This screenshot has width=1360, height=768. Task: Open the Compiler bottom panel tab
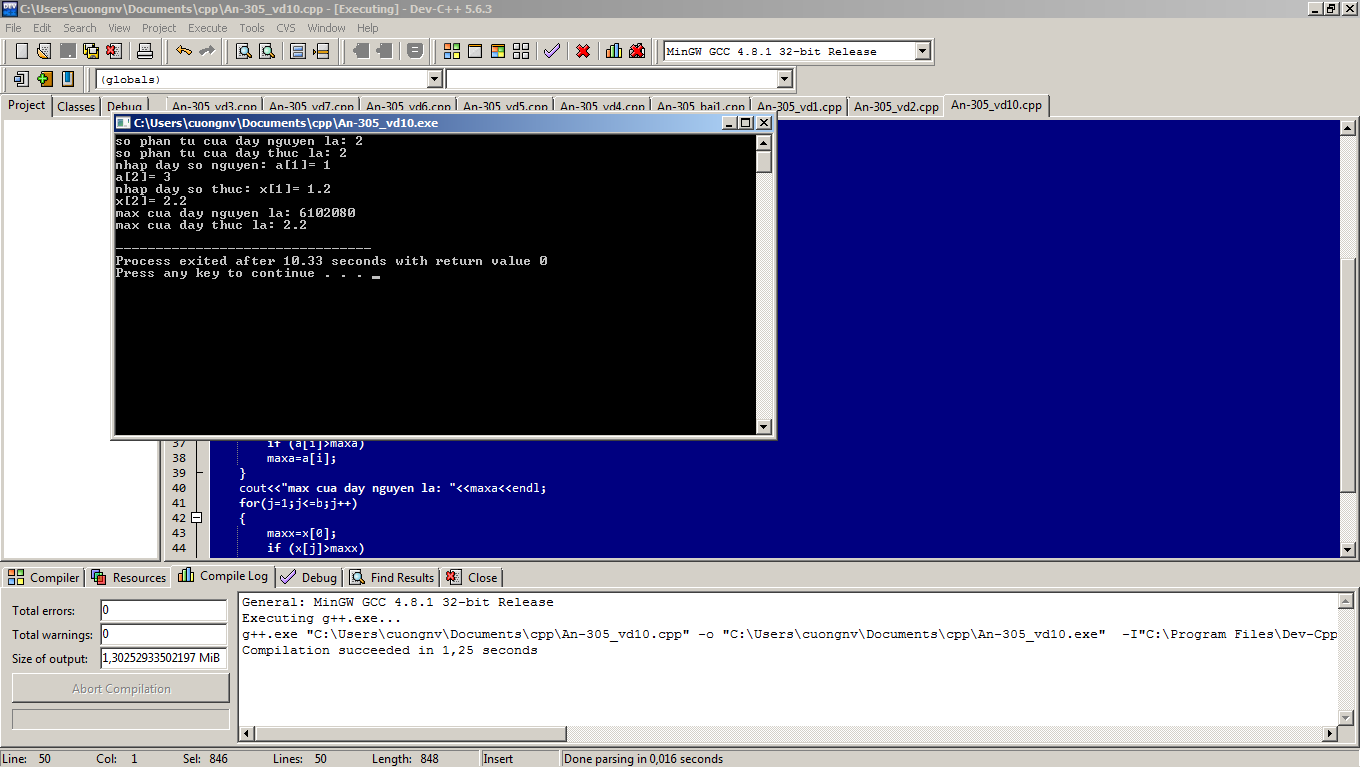tap(44, 577)
